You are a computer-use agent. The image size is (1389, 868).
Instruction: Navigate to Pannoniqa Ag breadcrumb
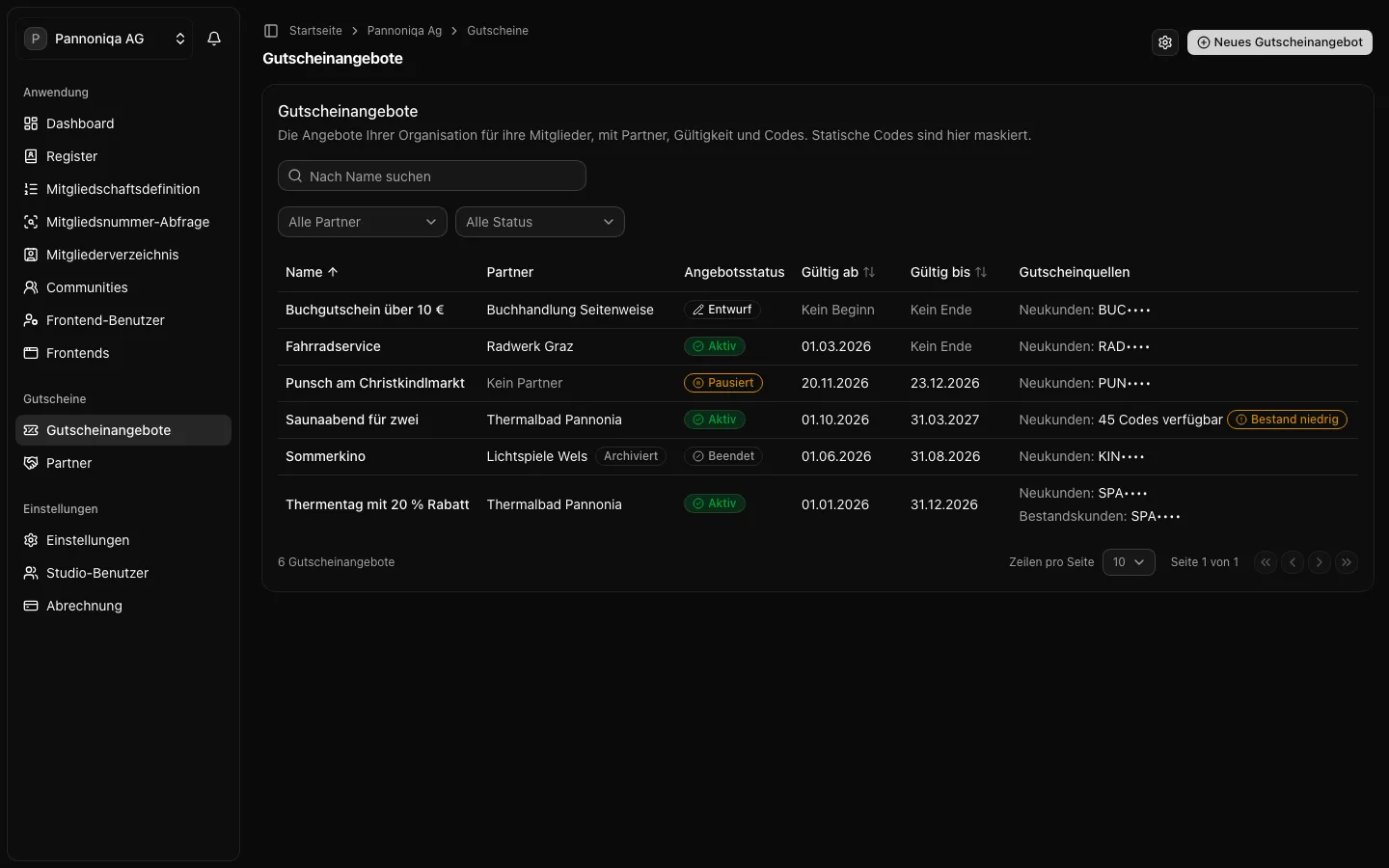(x=404, y=31)
